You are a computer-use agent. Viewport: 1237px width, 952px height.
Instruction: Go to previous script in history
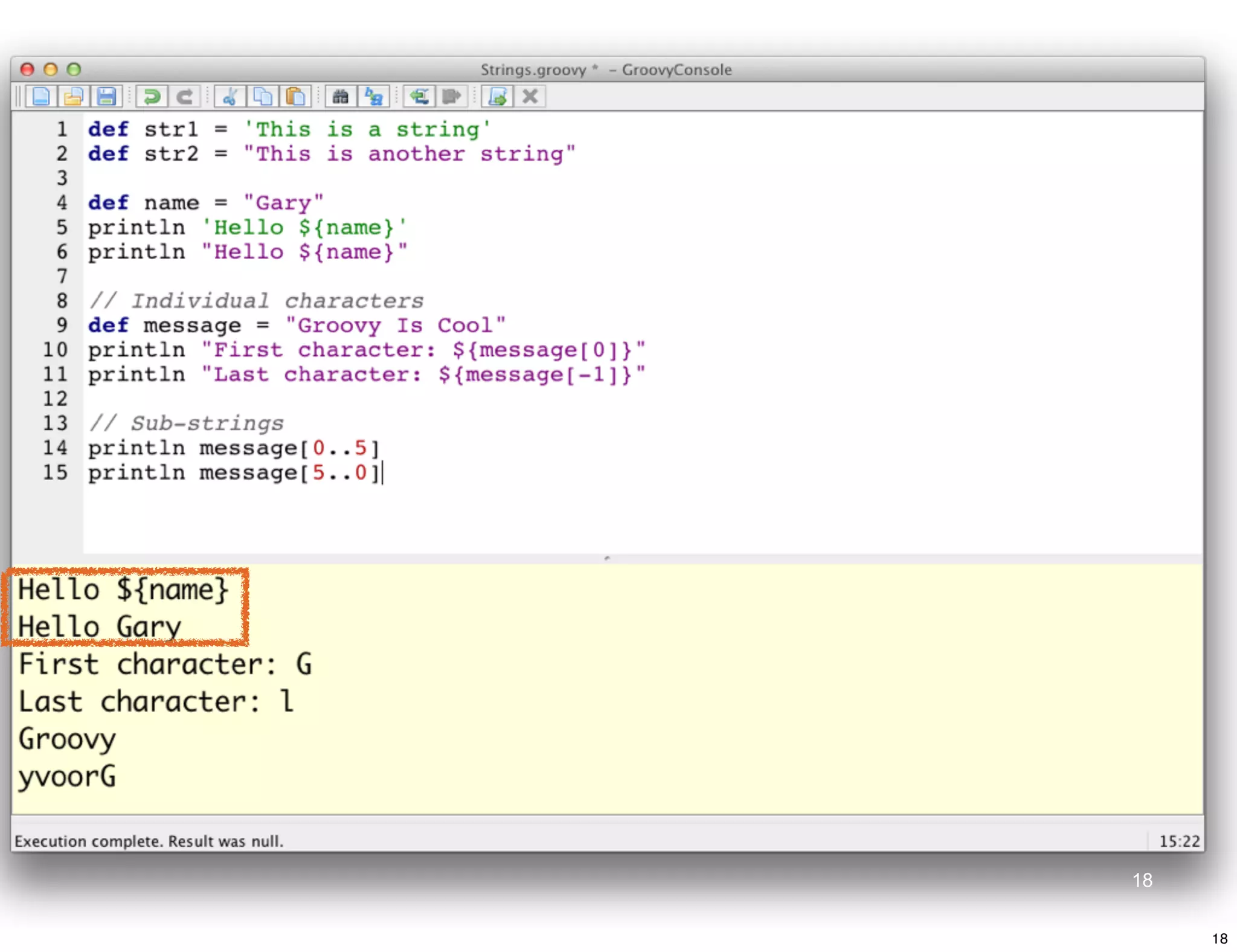tap(419, 97)
